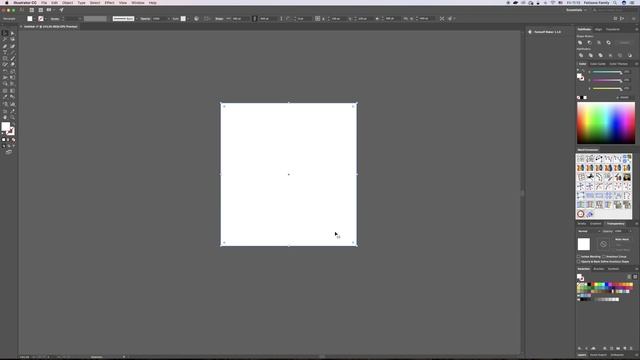The width and height of the screenshot is (640, 360).
Task: Open the Object menu
Action: coord(67,3)
